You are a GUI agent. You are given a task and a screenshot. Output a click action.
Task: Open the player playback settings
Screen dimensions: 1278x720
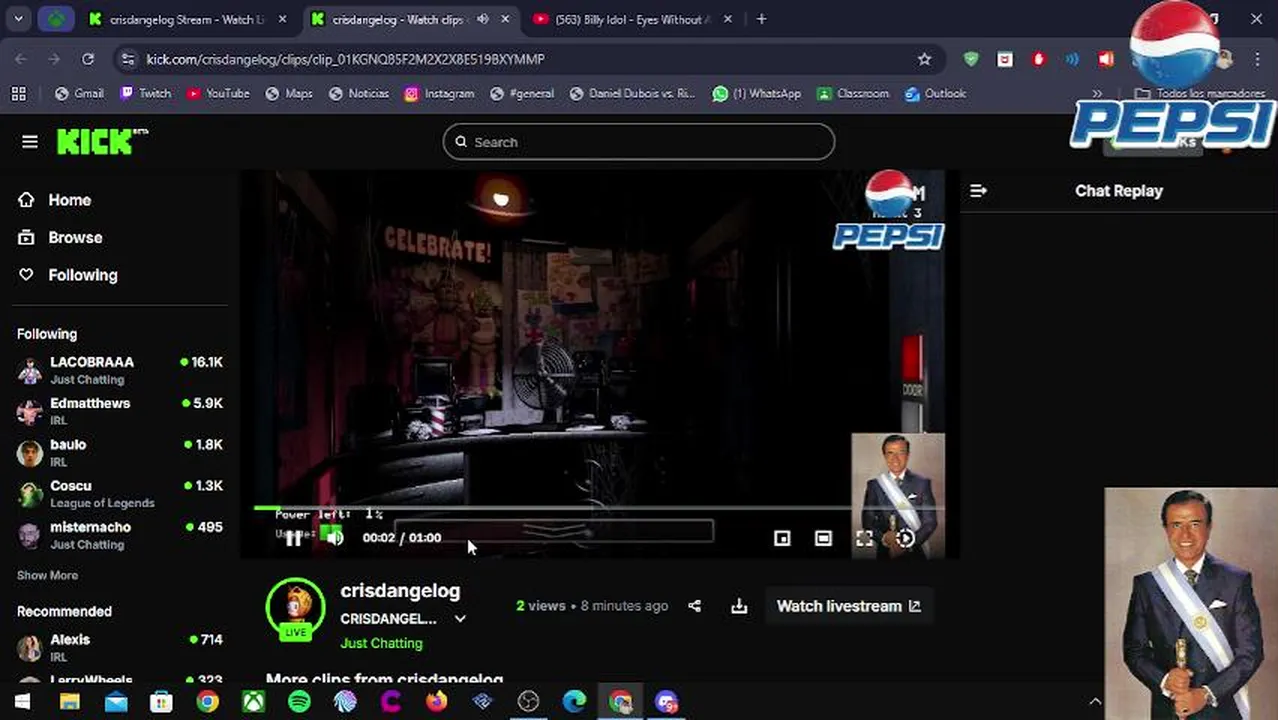tap(905, 538)
